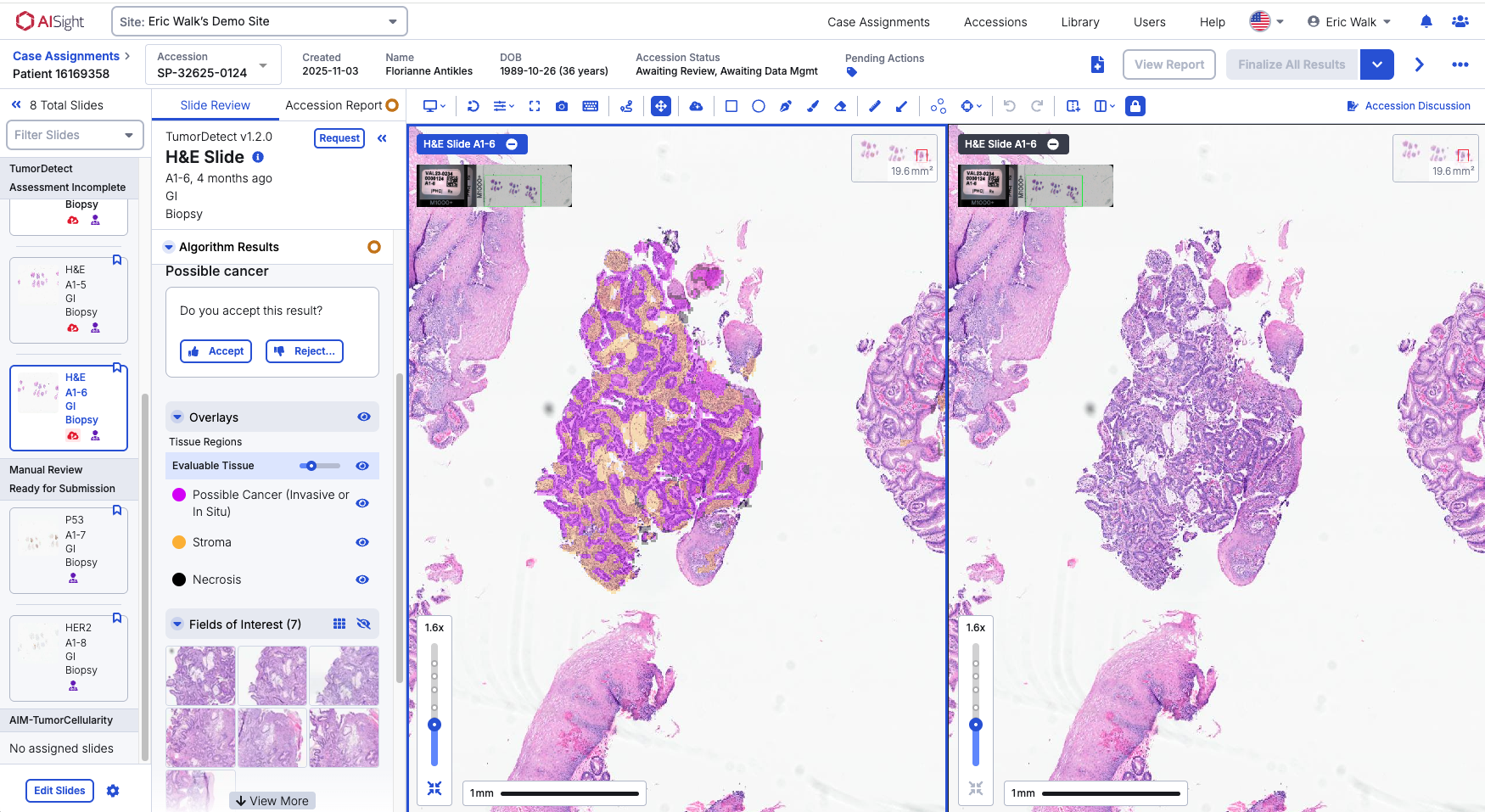
Task: Select the ruler measurement tool
Action: [874, 106]
